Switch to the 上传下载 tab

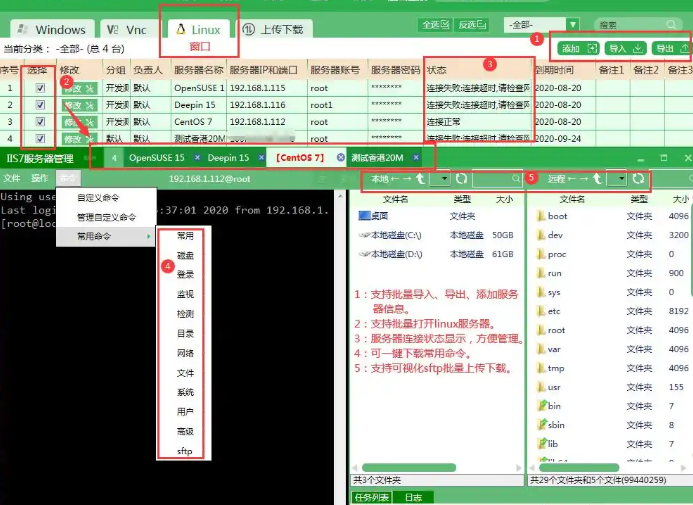tap(276, 29)
